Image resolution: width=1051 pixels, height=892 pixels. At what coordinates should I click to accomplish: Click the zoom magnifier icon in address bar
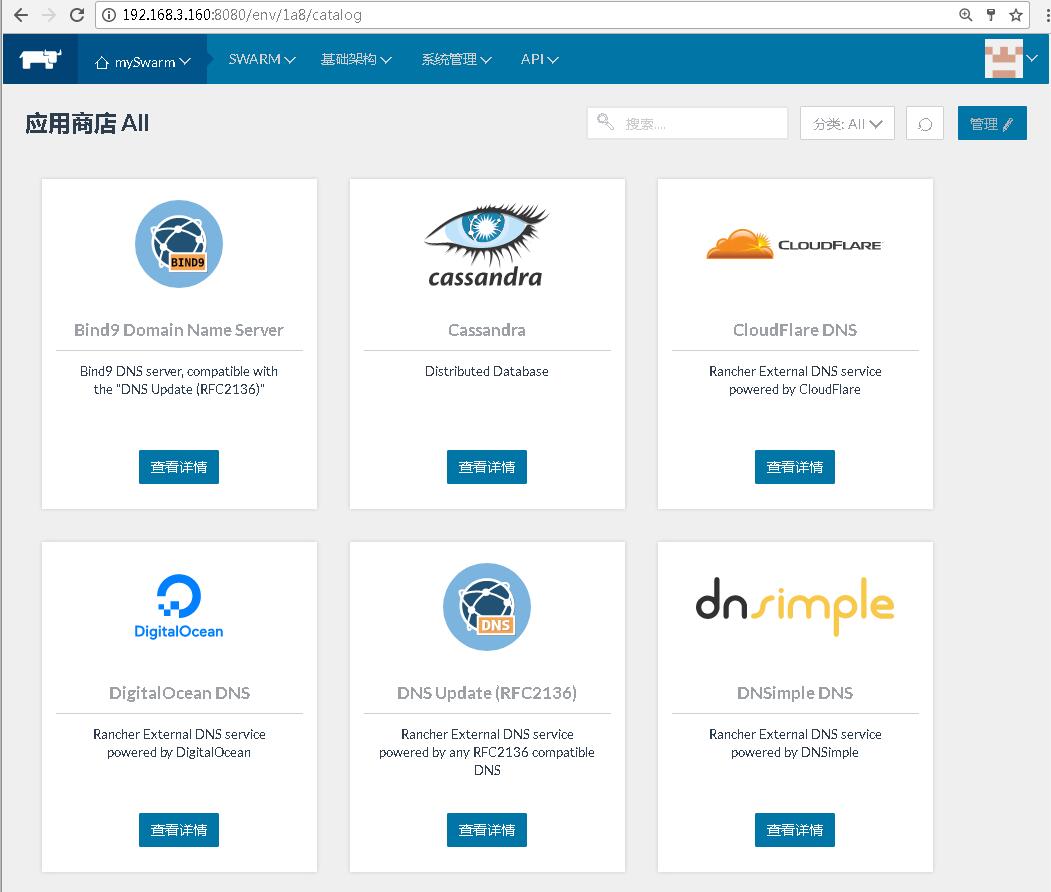[965, 15]
